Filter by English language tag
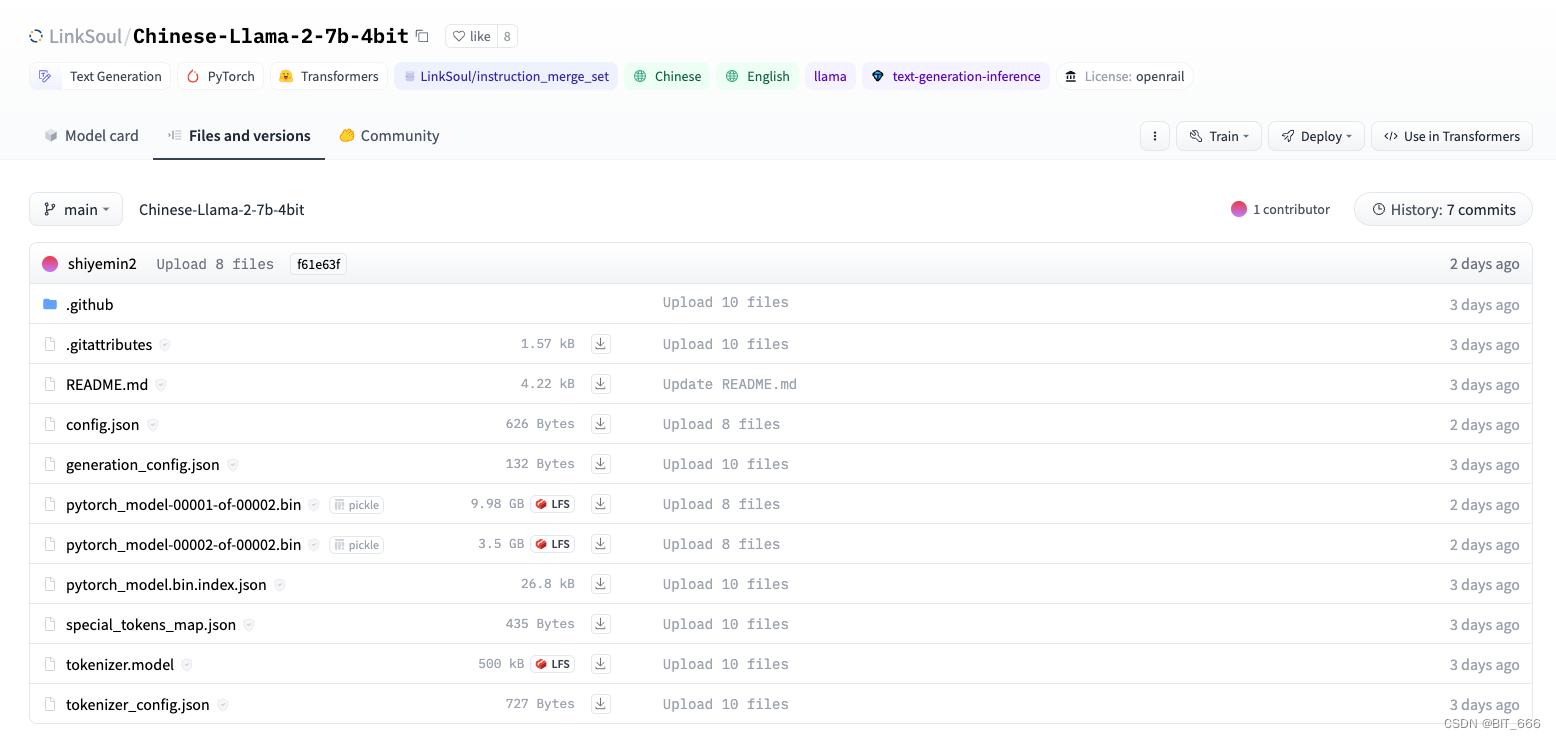This screenshot has height=739, width=1556. click(x=757, y=76)
